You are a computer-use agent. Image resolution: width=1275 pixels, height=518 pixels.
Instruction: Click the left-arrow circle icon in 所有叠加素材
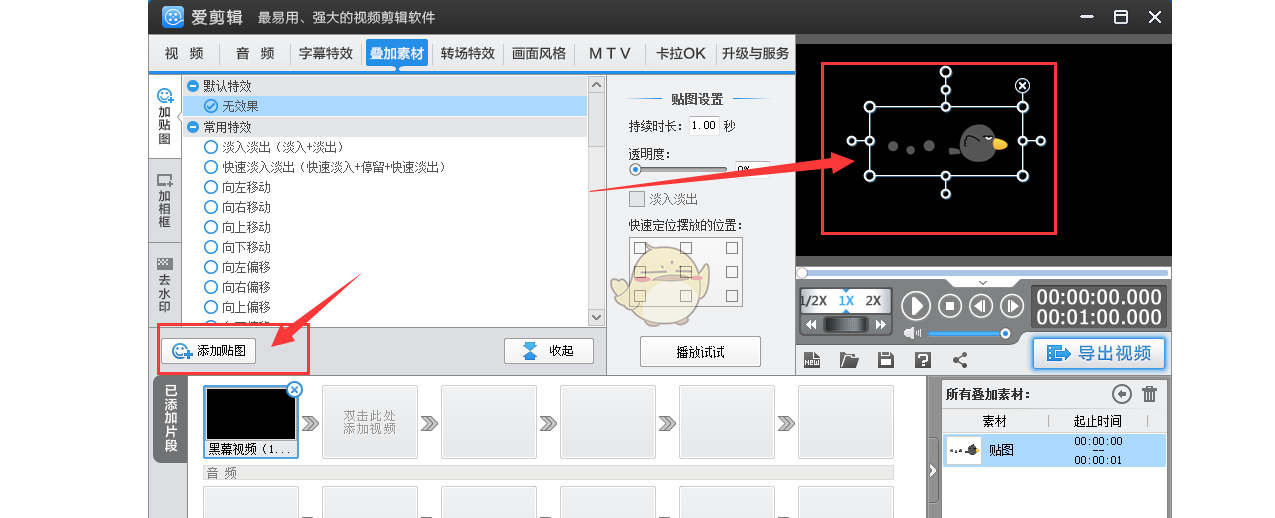click(1121, 394)
